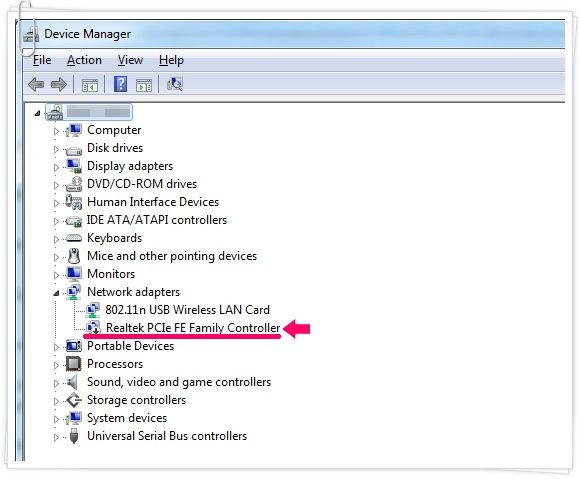Image resolution: width=579 pixels, height=479 pixels.
Task: Select the Display adapters label
Action: point(130,166)
